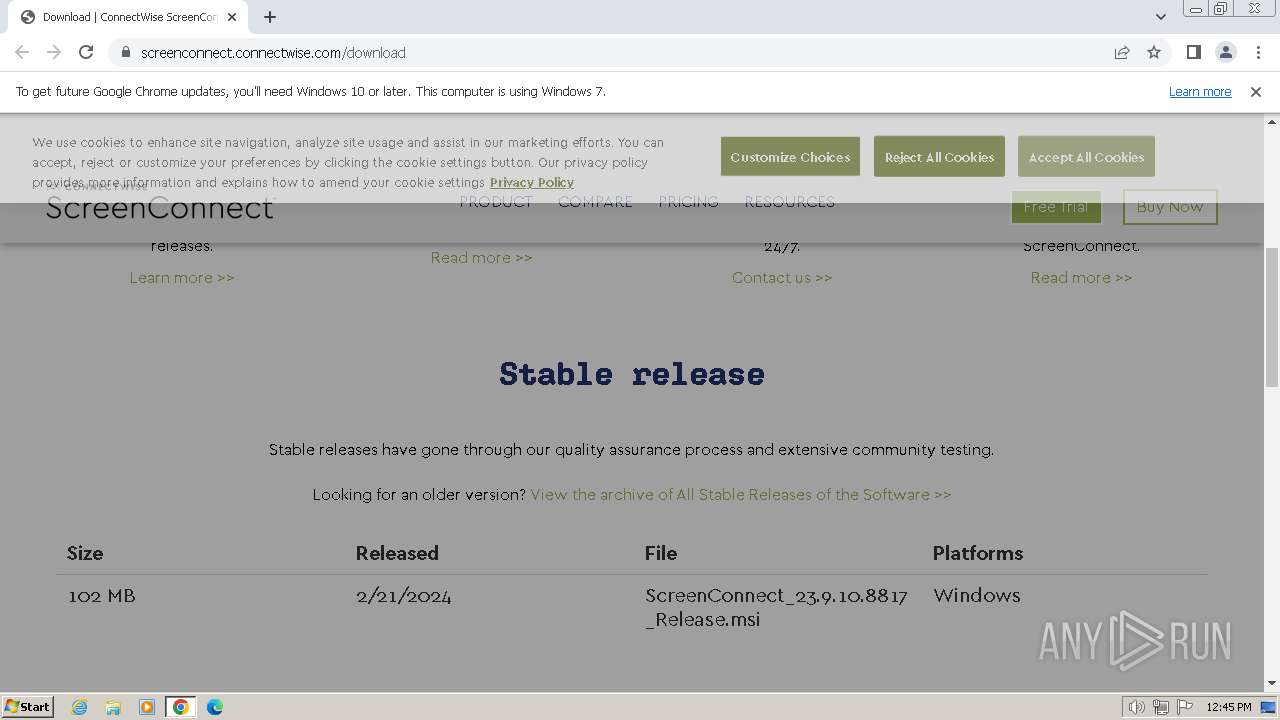The height and width of the screenshot is (720, 1280).
Task: Open Action Center flag icon
Action: click(1185, 707)
